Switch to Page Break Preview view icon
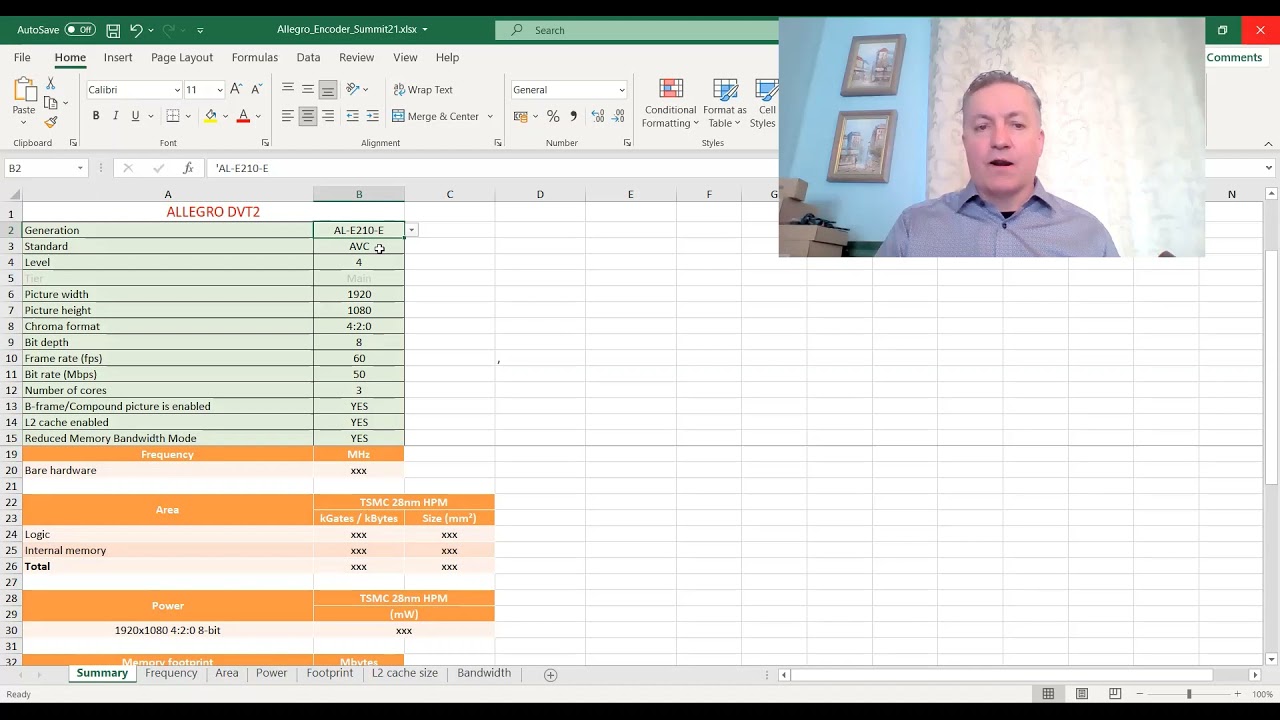 click(1115, 694)
